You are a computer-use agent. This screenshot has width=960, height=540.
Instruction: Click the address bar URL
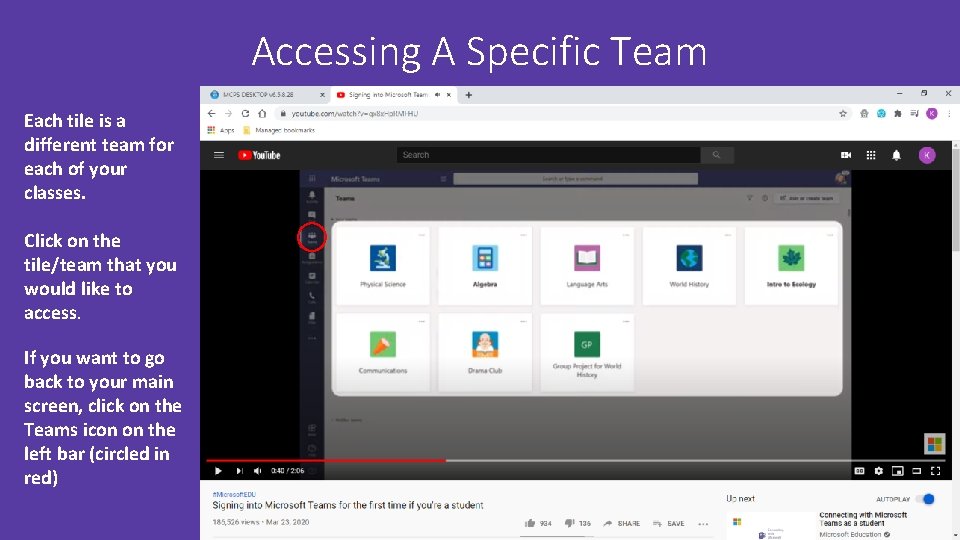click(354, 113)
